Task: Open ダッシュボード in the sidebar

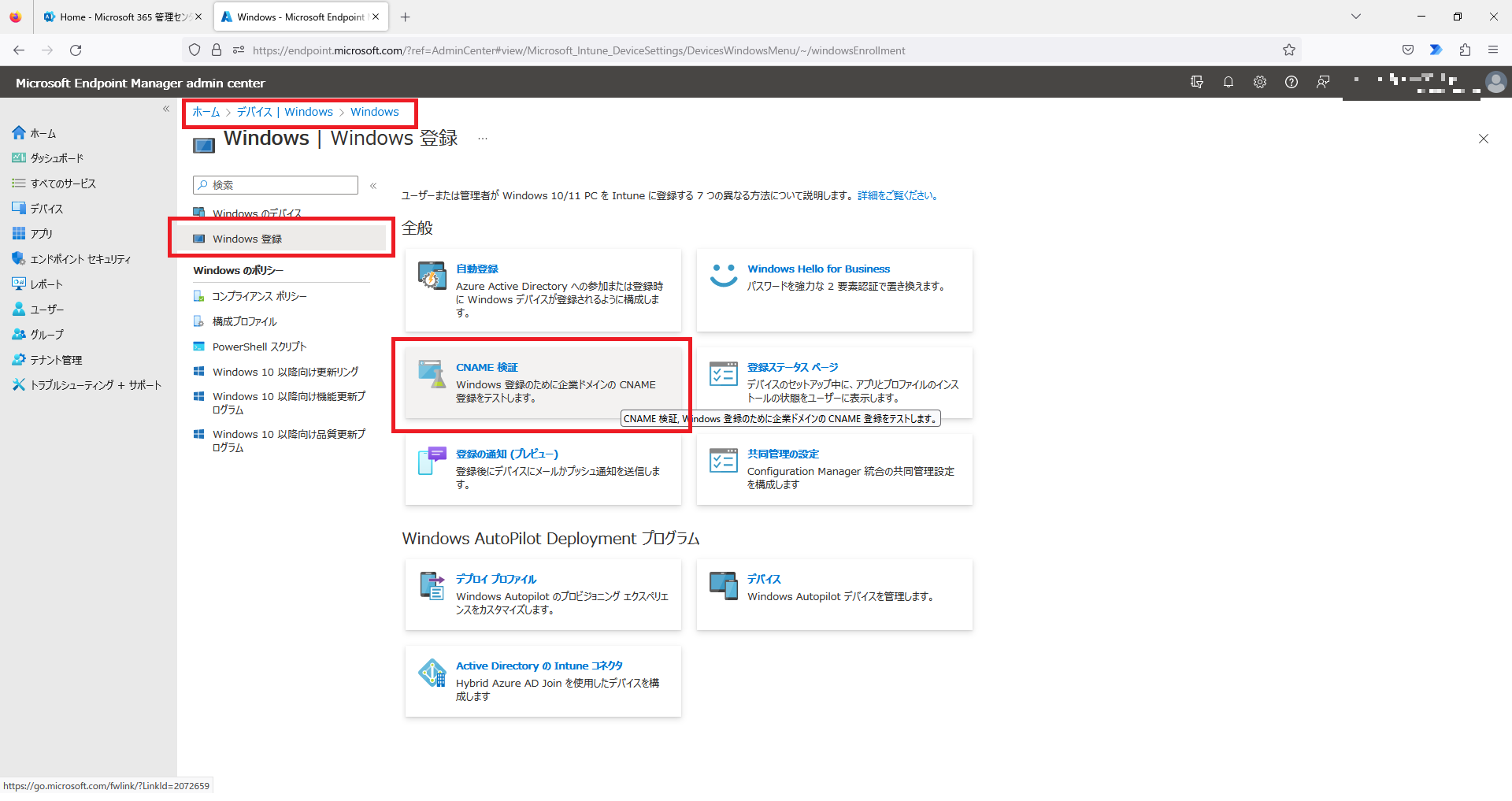Action: [x=47, y=158]
